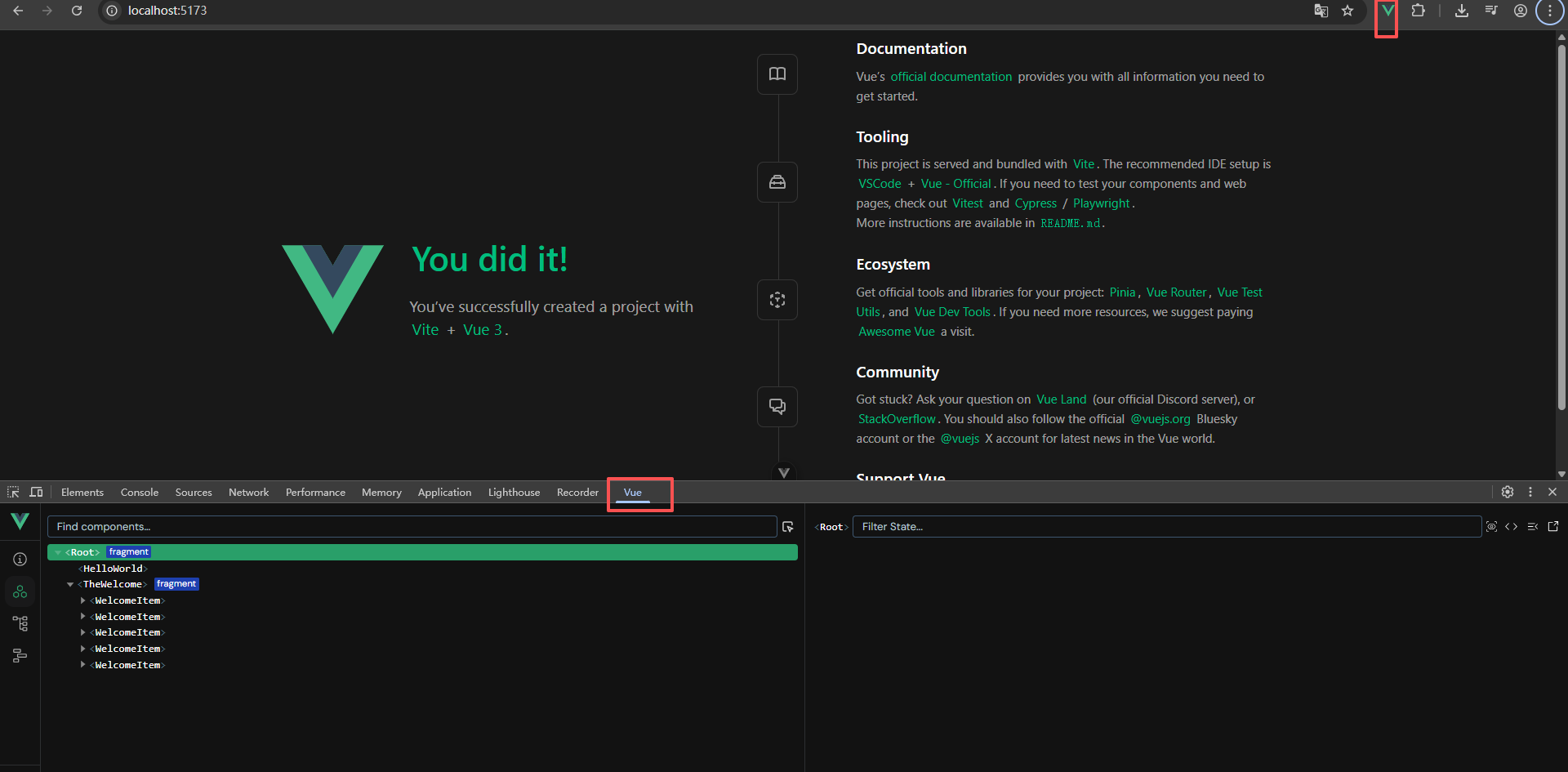This screenshot has width=1568, height=772.
Task: Open the Awesome Vue link
Action: pyautogui.click(x=896, y=332)
